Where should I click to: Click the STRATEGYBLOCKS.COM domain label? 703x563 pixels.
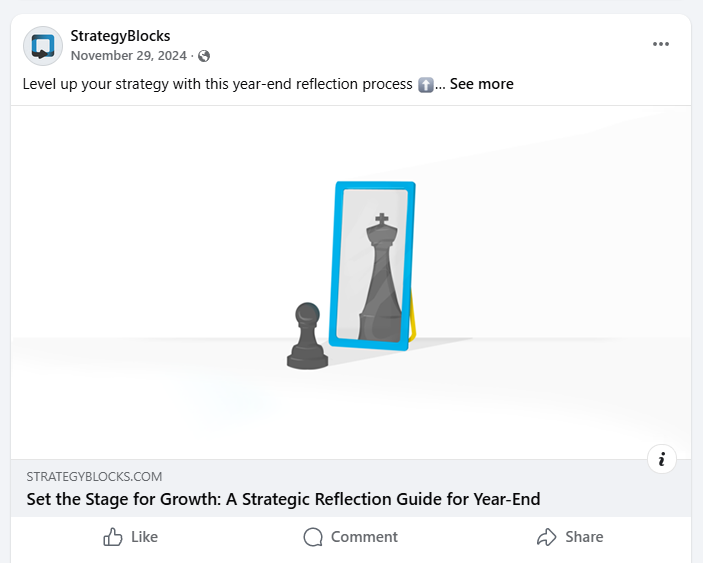(x=94, y=476)
